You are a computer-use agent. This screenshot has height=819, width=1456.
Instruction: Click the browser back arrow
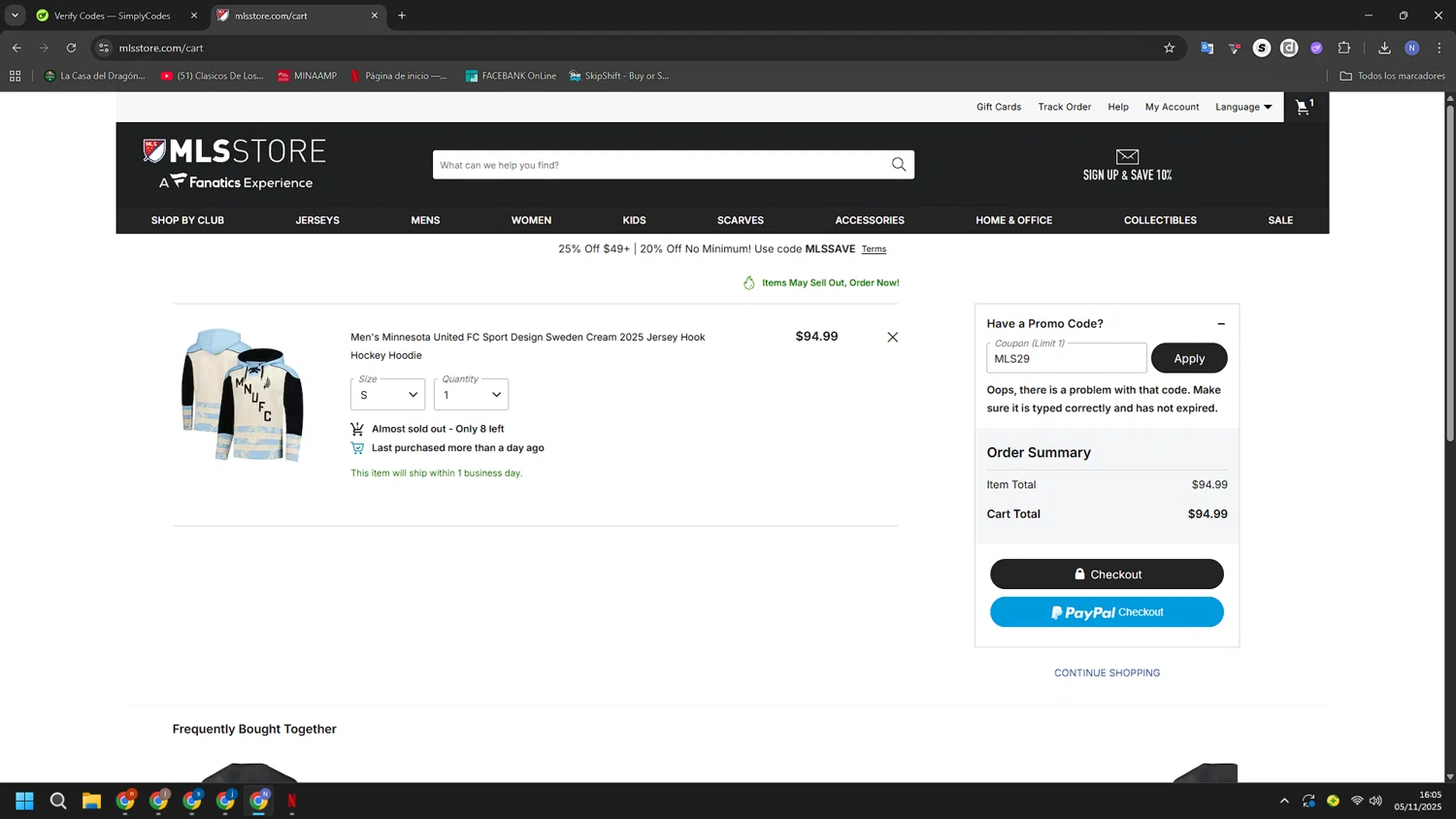click(x=17, y=48)
